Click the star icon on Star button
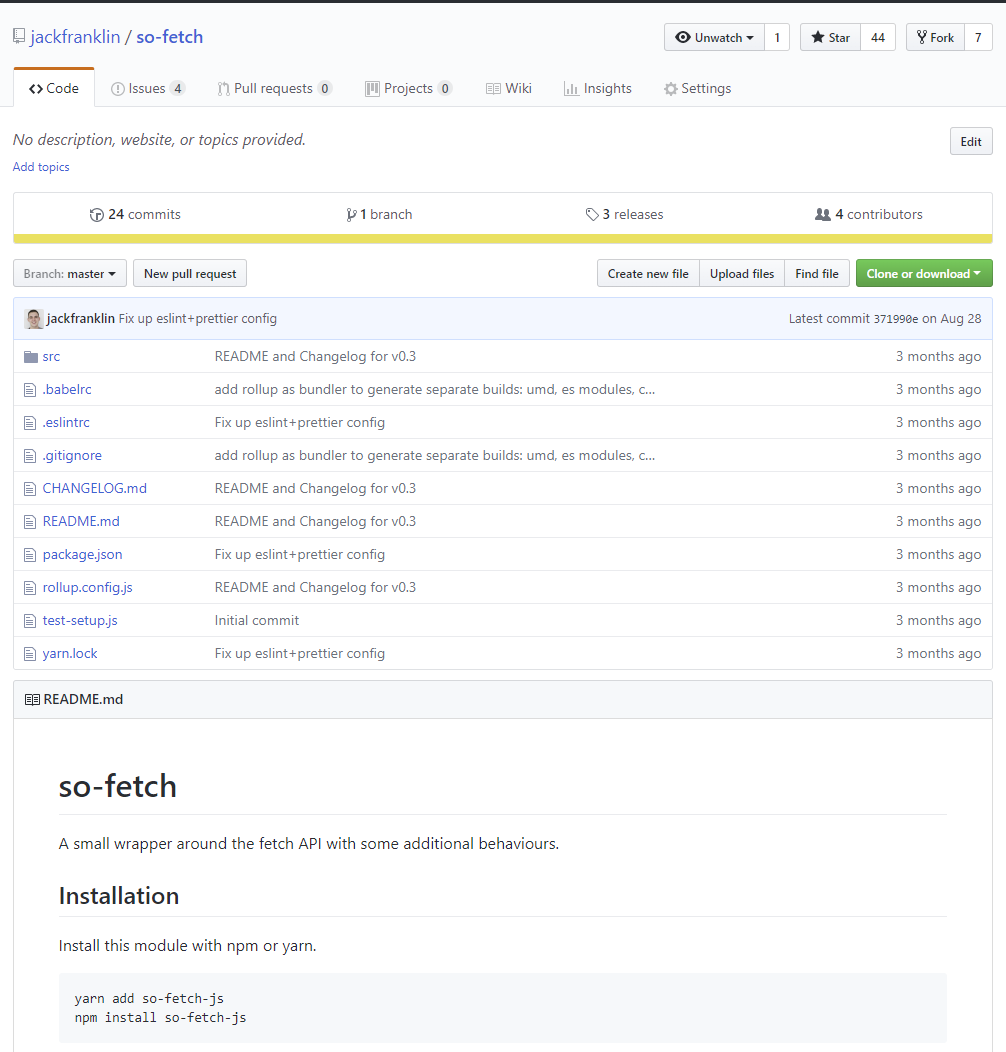Image resolution: width=1006 pixels, height=1052 pixels. [817, 38]
